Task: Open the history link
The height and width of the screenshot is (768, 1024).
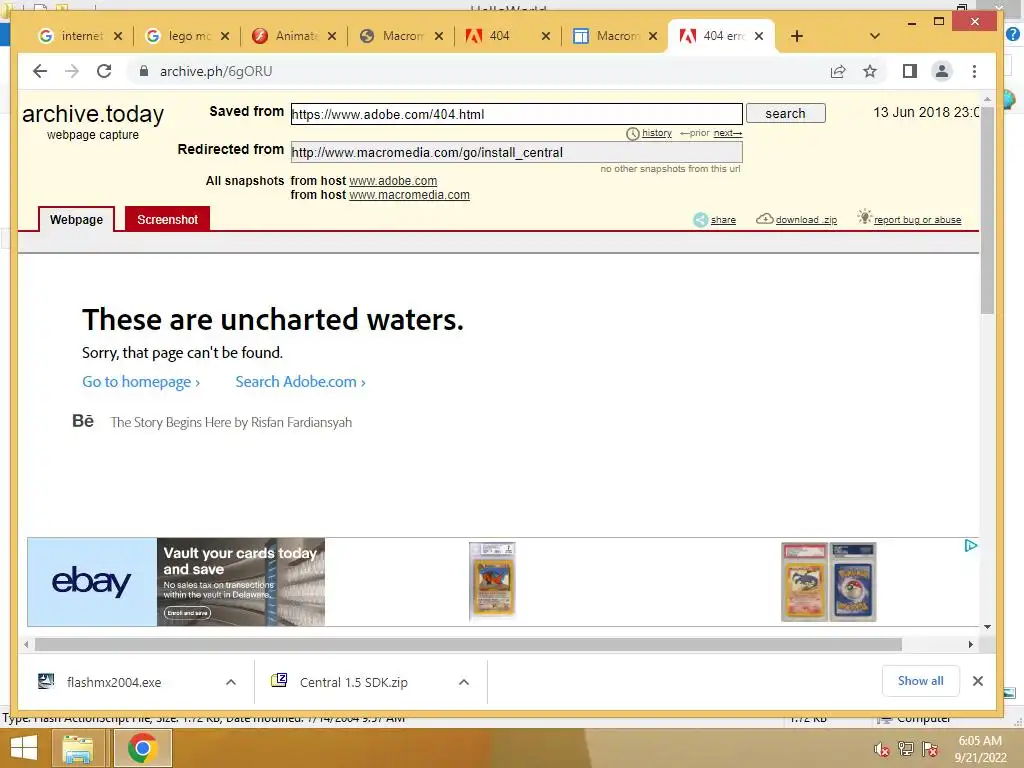Action: (656, 133)
